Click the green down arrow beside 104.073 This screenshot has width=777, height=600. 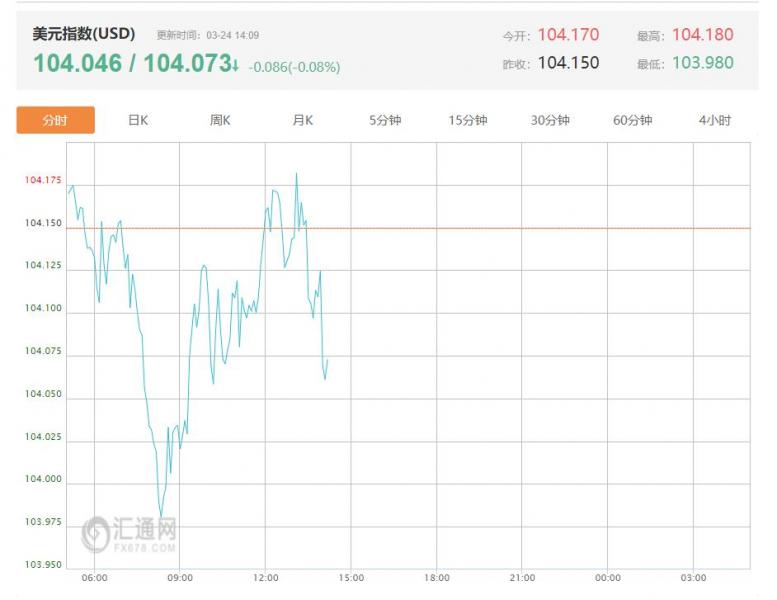click(x=236, y=66)
